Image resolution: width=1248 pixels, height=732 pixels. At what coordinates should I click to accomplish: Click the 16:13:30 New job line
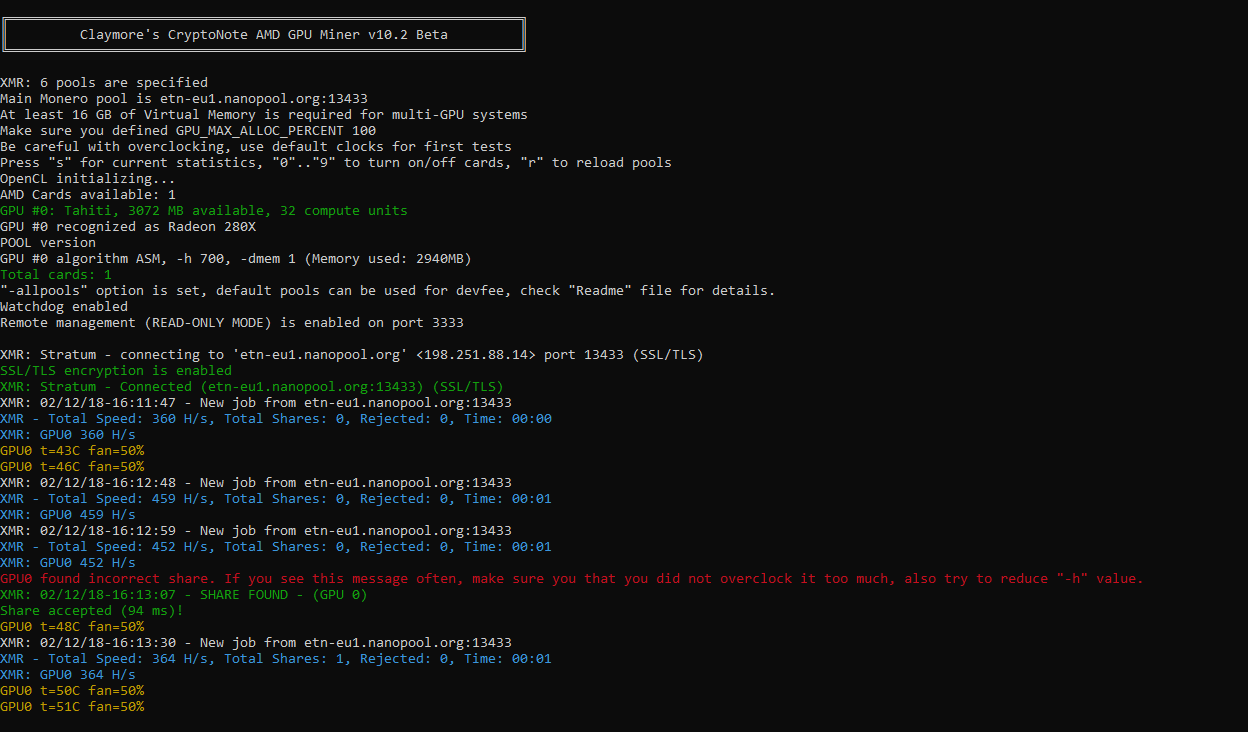pyautogui.click(x=256, y=643)
